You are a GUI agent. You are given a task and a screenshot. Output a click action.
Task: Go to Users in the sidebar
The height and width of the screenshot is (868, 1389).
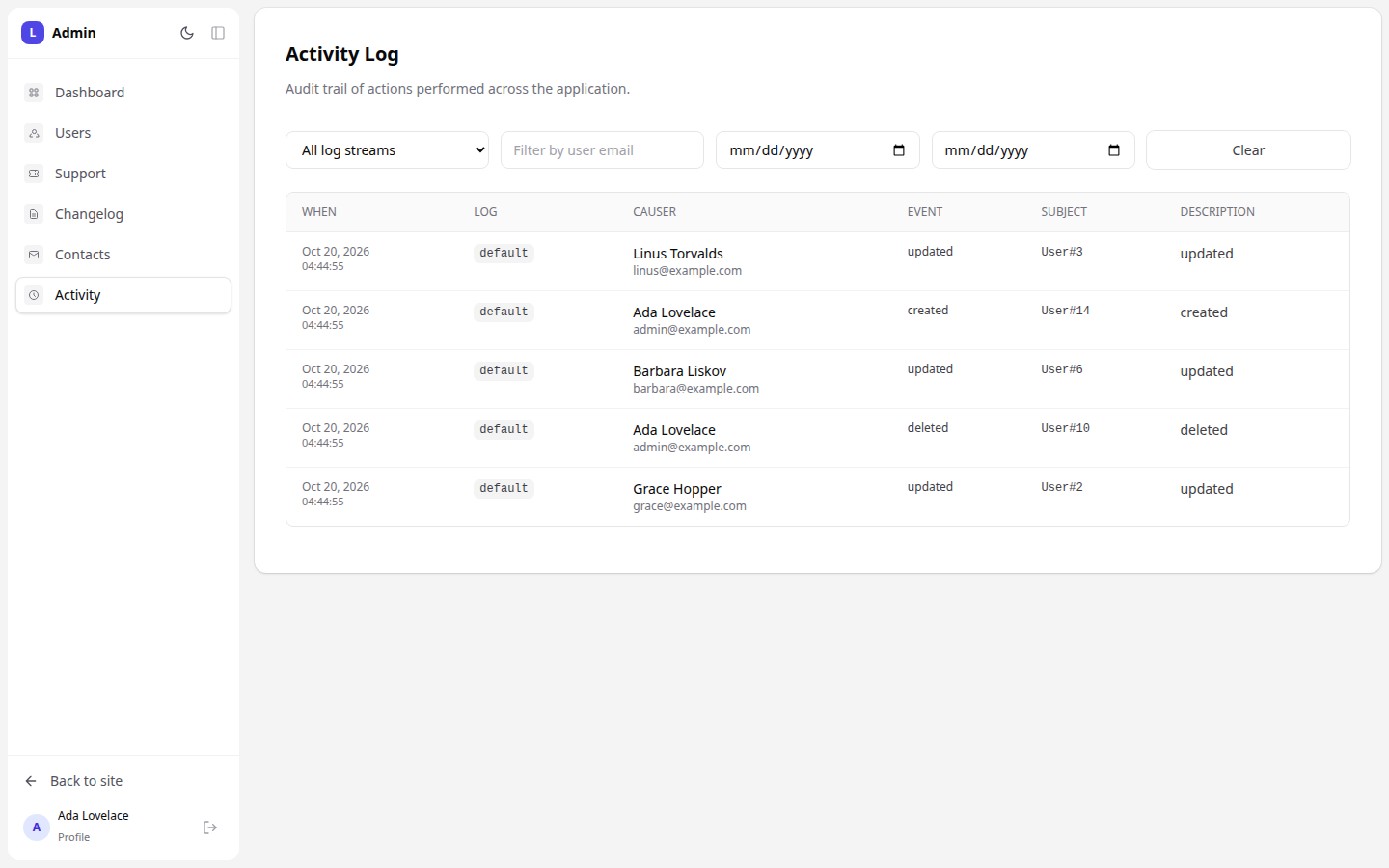click(x=123, y=133)
